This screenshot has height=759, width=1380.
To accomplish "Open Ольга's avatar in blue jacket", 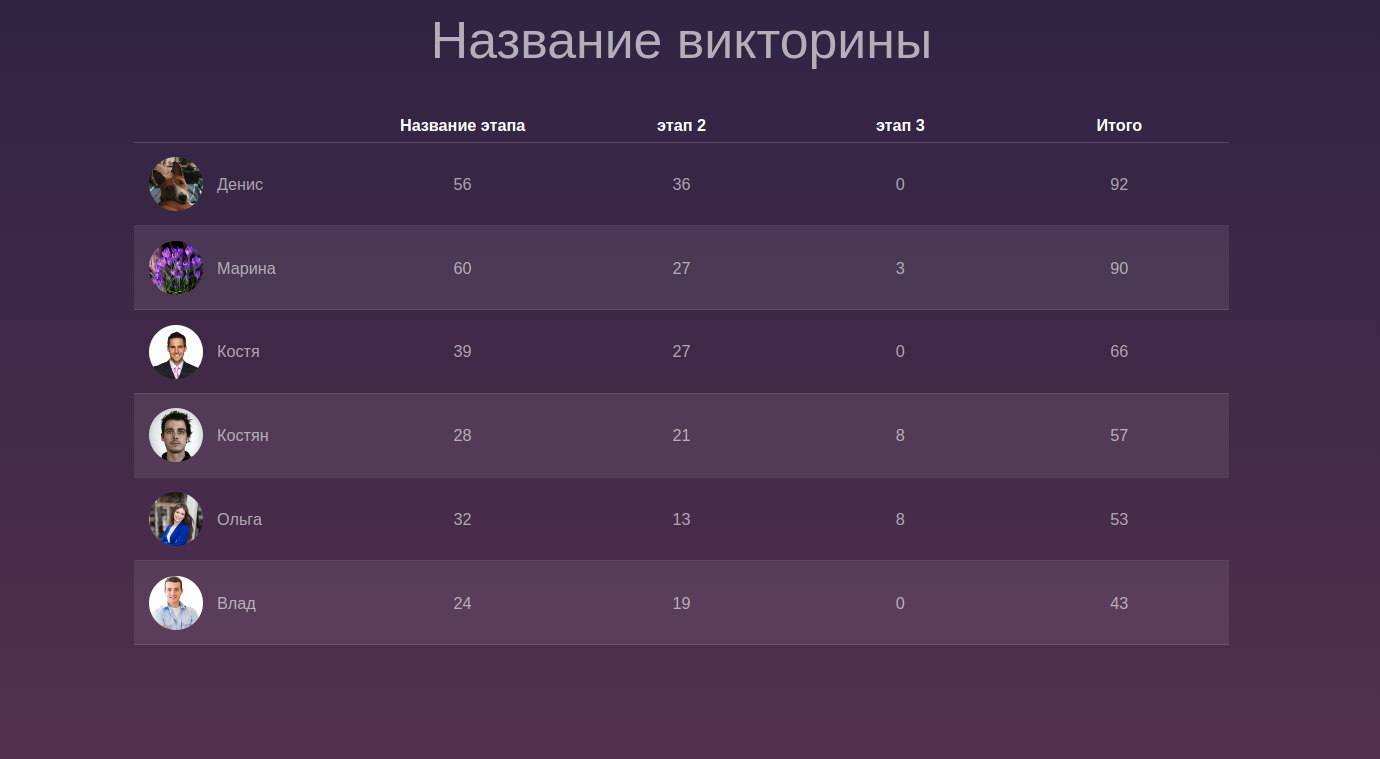I will (x=176, y=519).
